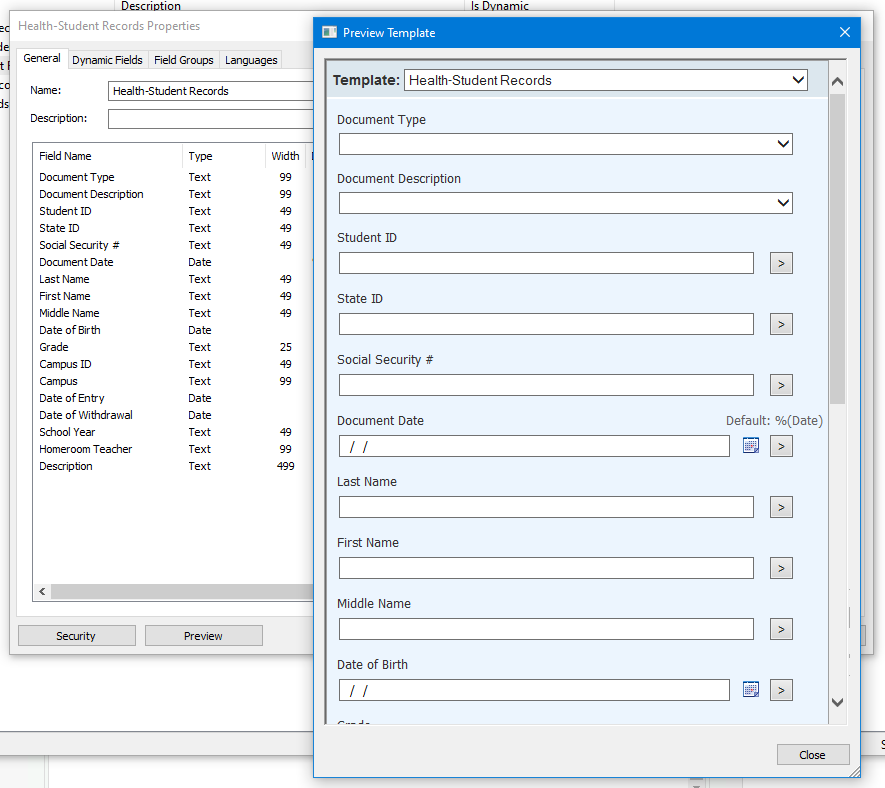Click the Preview Template window icon
Viewport: 885px width, 788px height.
pyautogui.click(x=329, y=32)
